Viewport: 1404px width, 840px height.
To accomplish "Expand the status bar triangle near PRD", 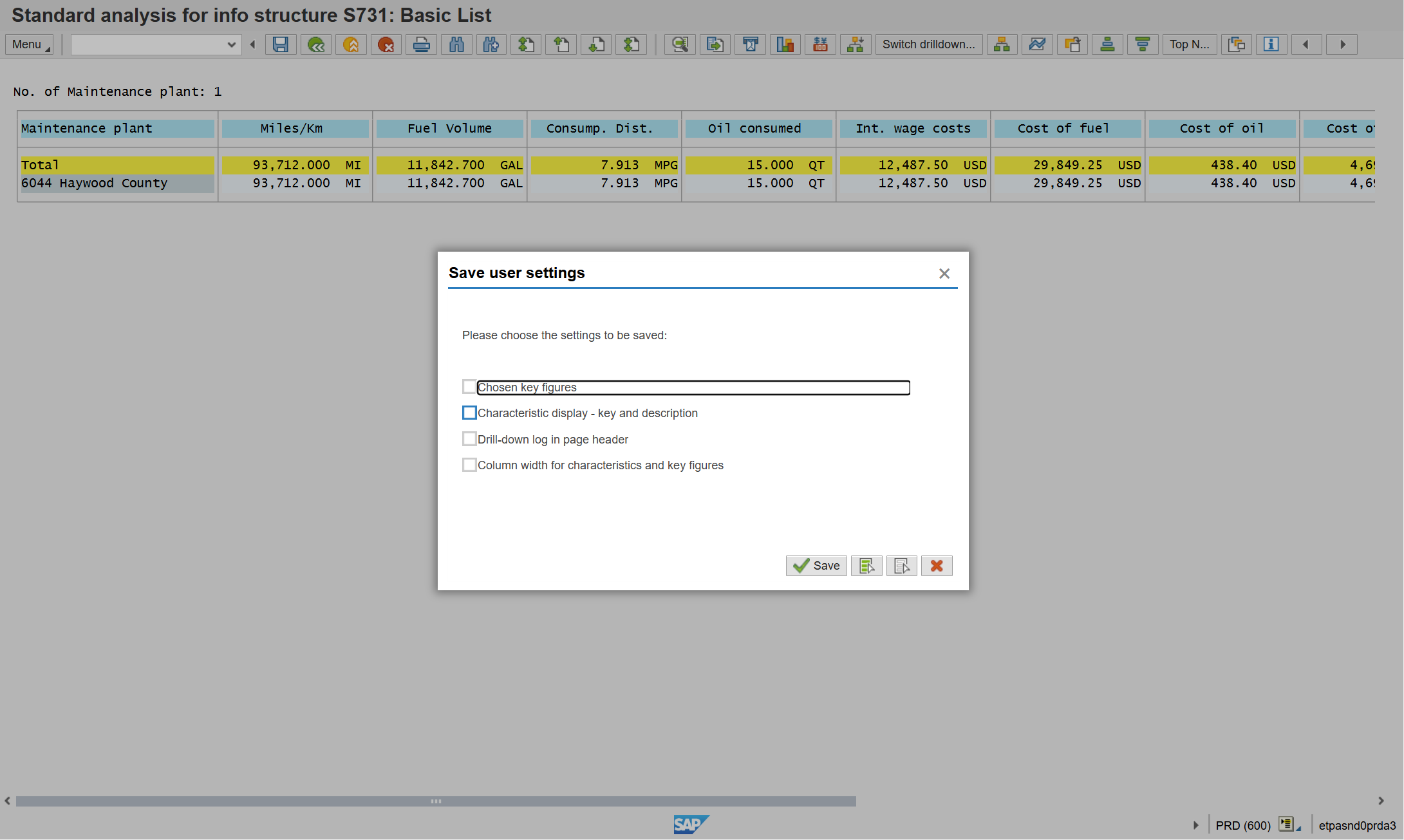I will click(1196, 825).
